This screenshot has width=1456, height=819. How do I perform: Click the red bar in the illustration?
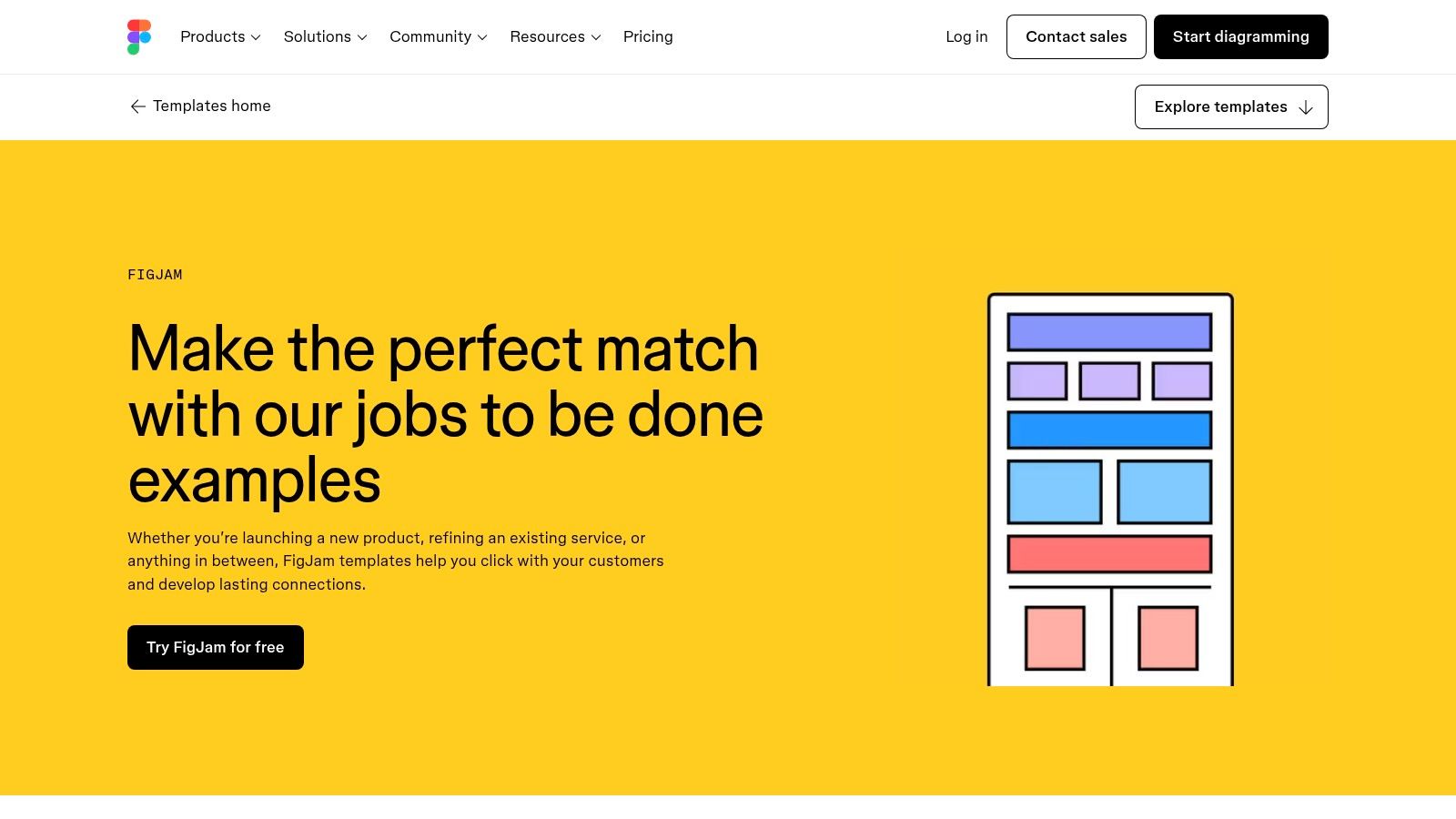(1109, 554)
